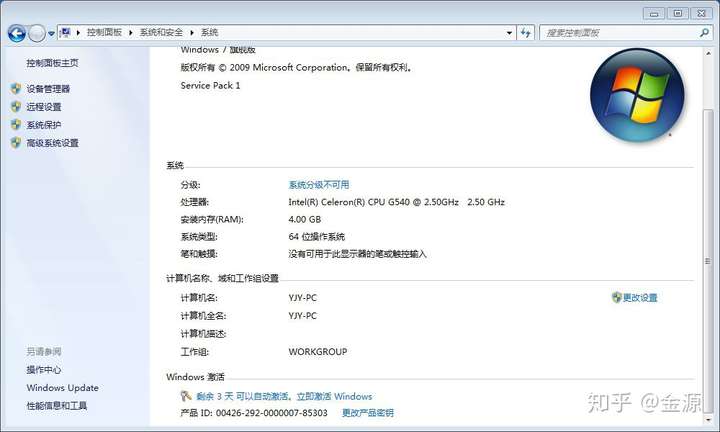Select 64 位操作系统 value

click(316, 237)
